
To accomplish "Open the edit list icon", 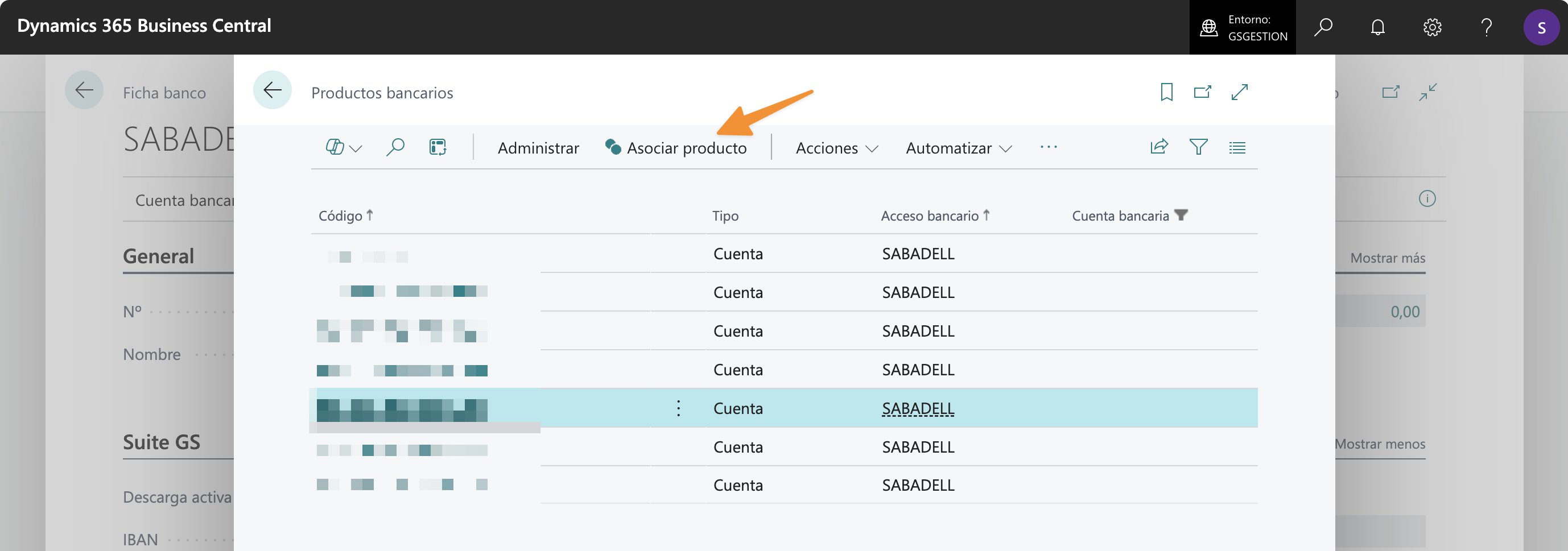I will coord(438,147).
